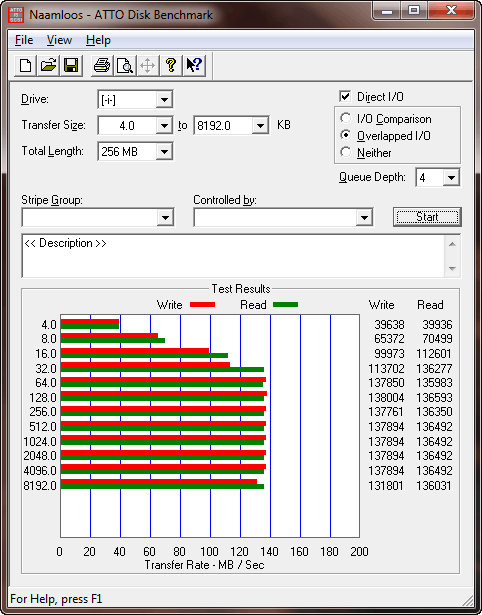Expand the Drive dropdown list
Viewport: 482px width, 615px height.
pos(164,100)
